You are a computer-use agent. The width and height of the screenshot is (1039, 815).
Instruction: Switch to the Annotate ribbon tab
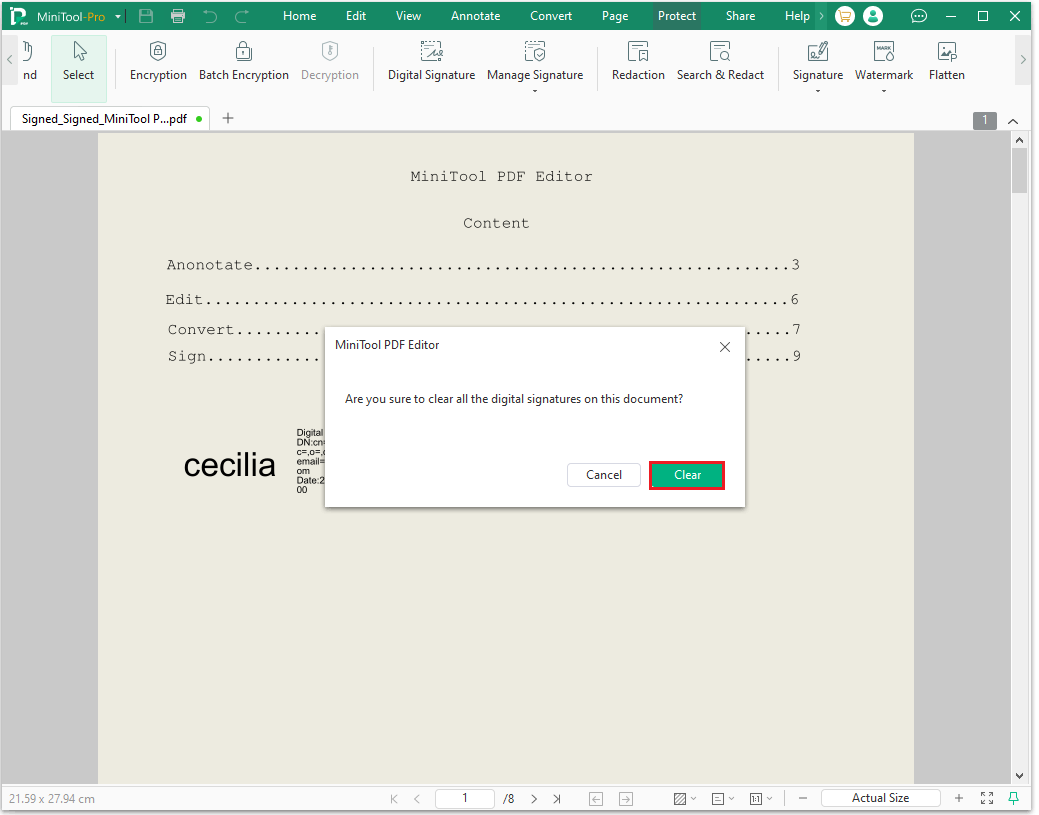[x=475, y=15]
